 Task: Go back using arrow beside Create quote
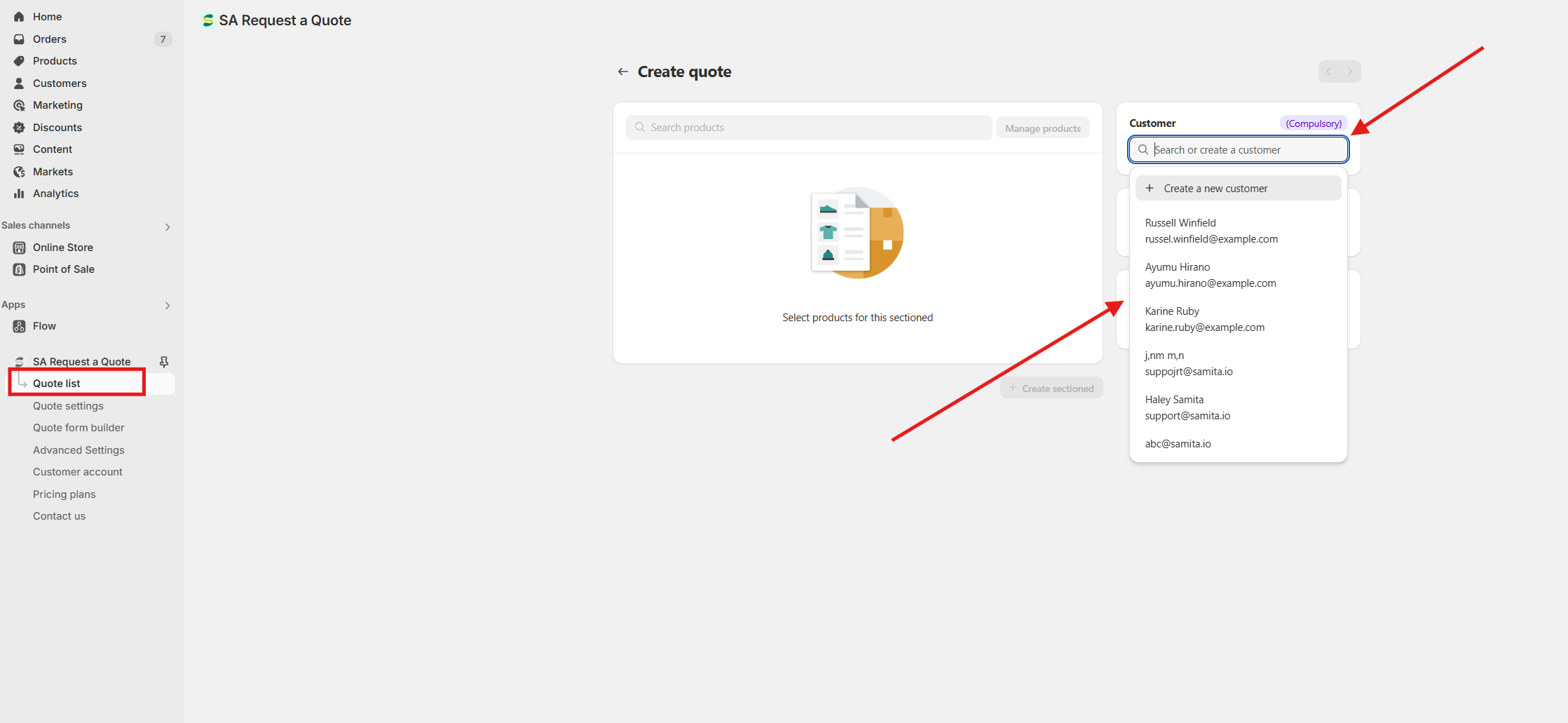pos(622,72)
